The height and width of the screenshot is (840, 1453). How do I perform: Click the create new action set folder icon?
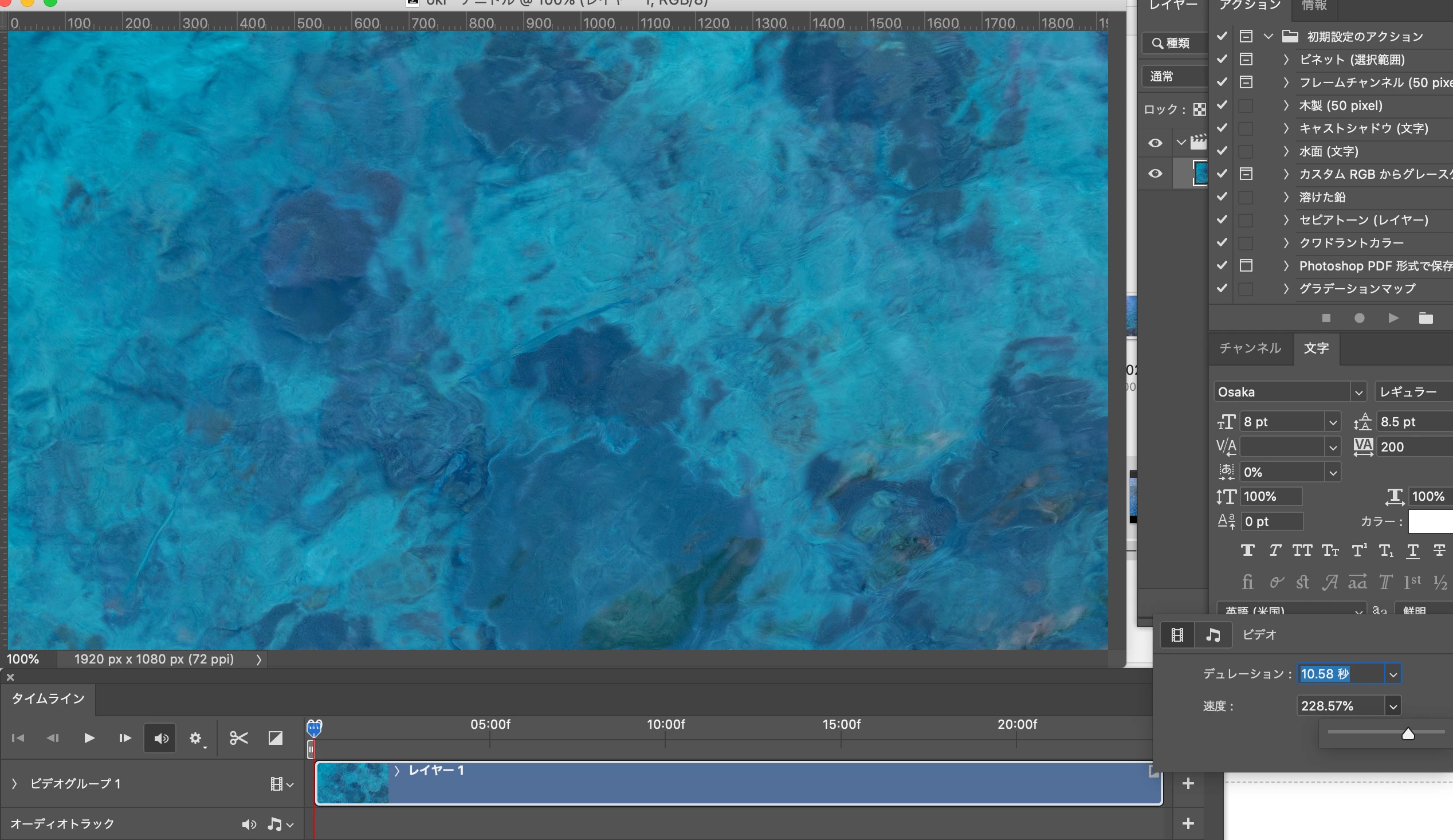pyautogui.click(x=1425, y=318)
